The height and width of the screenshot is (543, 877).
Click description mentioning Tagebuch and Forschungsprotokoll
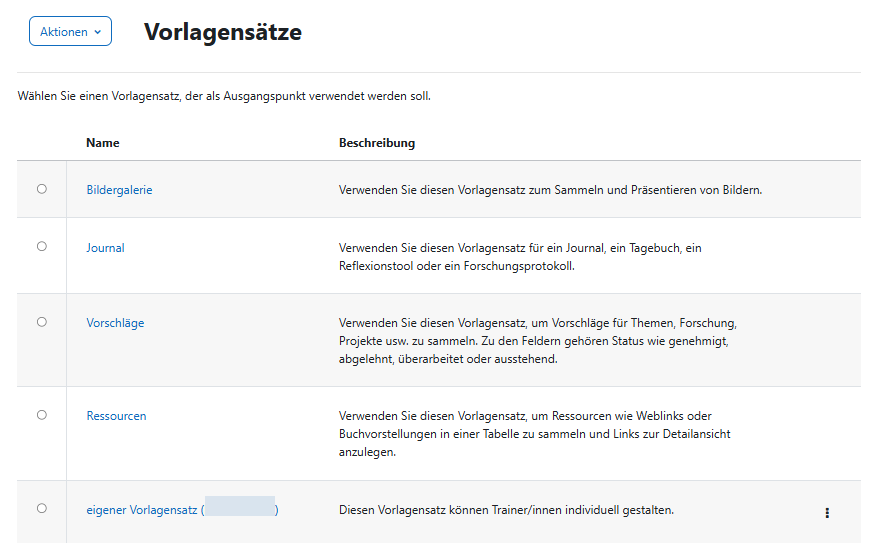[x=520, y=257]
